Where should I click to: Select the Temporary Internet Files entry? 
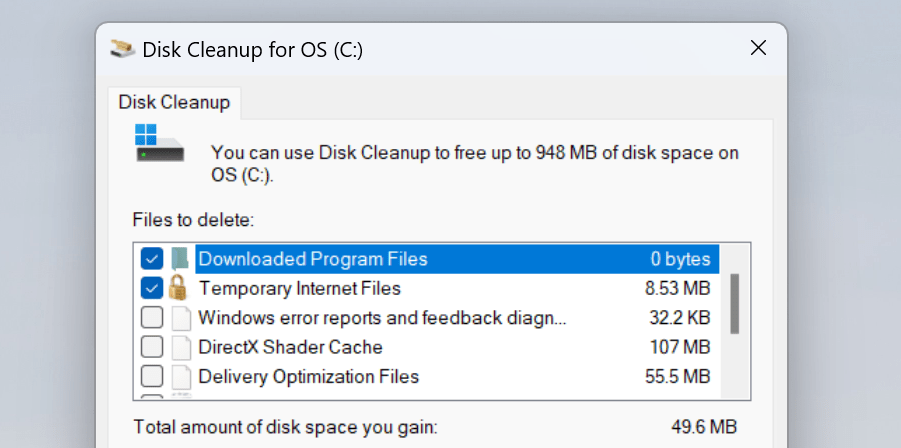(x=457, y=288)
